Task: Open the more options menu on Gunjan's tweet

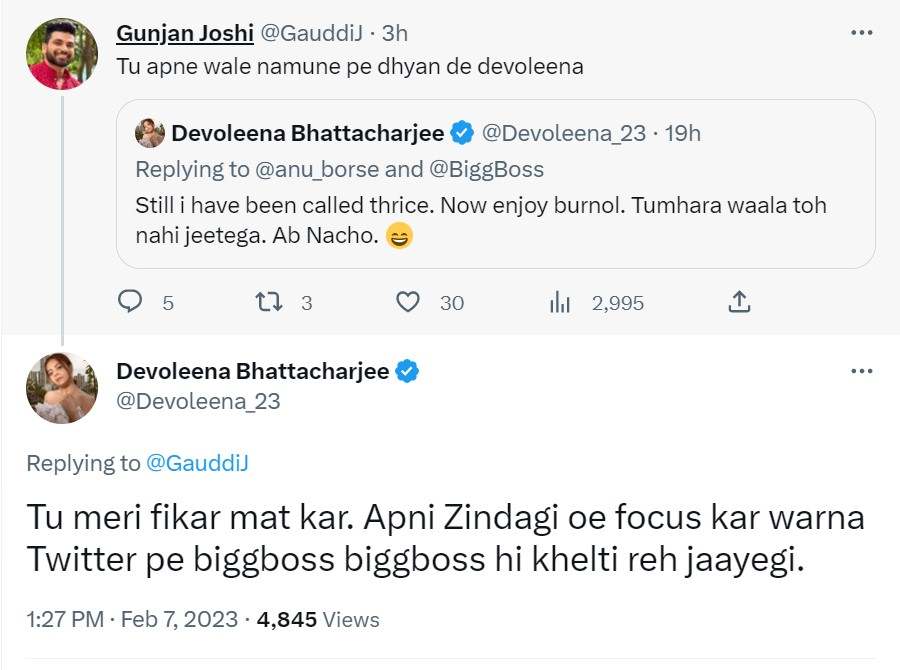Action: click(861, 30)
